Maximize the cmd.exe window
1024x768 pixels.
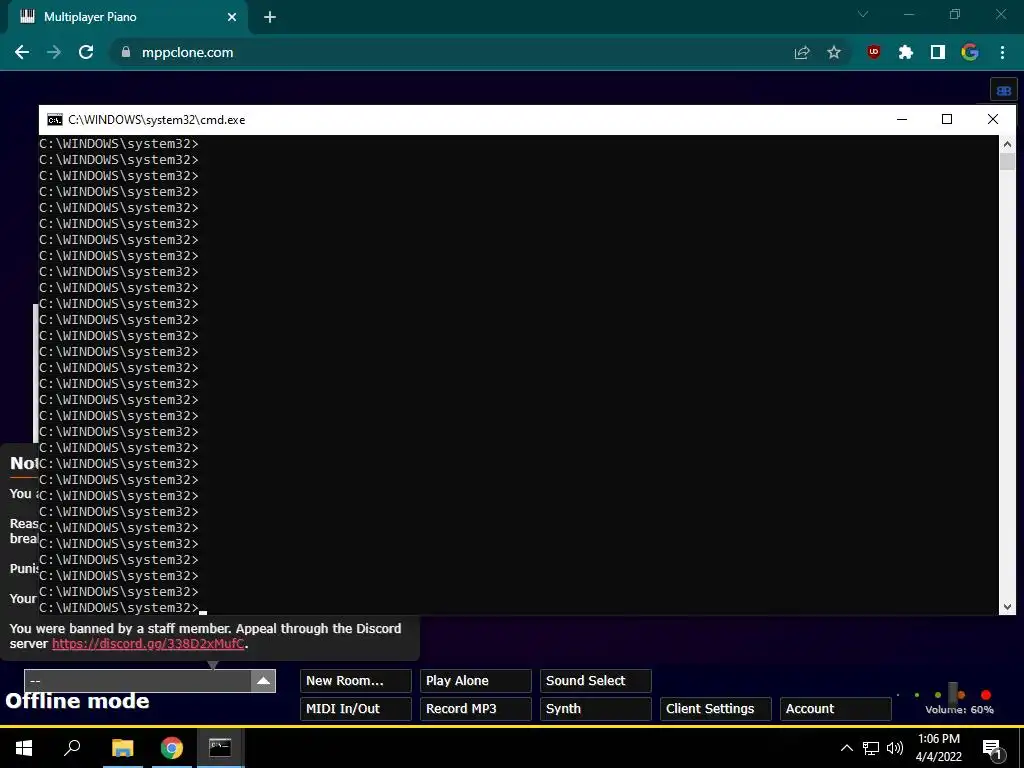pyautogui.click(x=947, y=120)
